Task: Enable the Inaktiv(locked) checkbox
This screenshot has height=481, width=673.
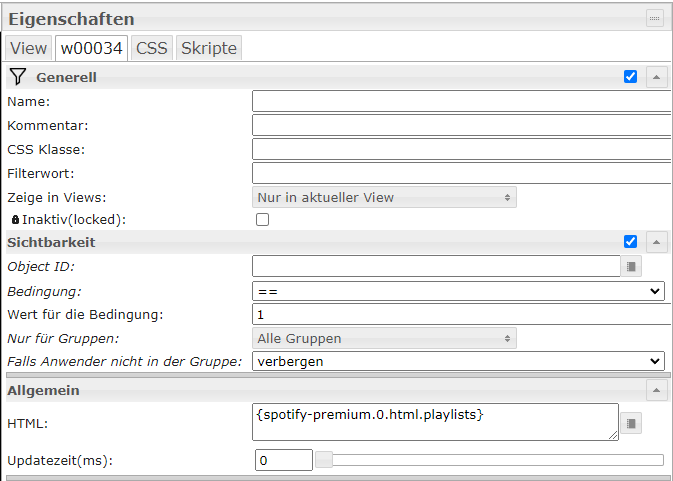Action: (x=263, y=219)
